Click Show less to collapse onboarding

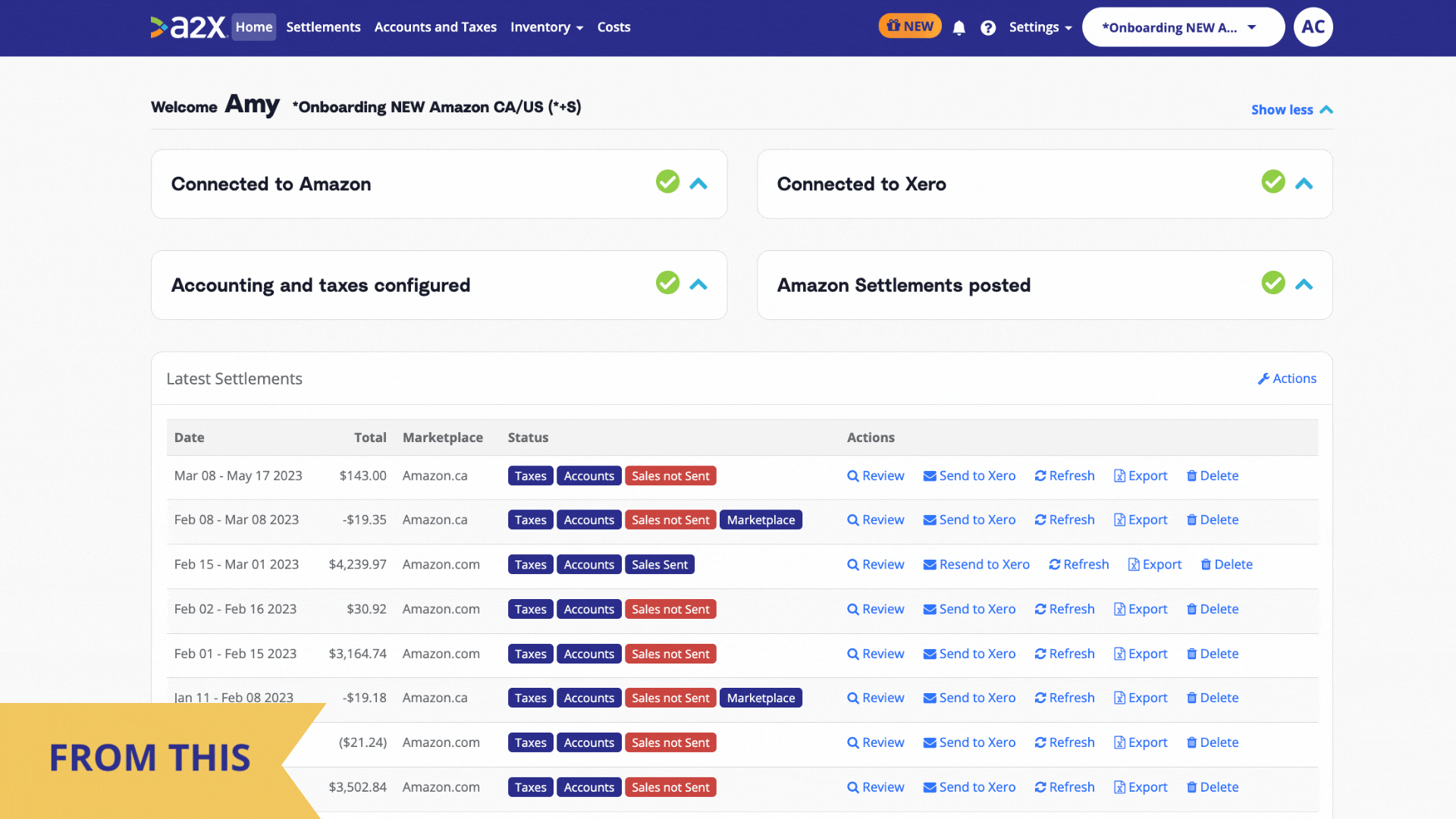click(x=1291, y=110)
